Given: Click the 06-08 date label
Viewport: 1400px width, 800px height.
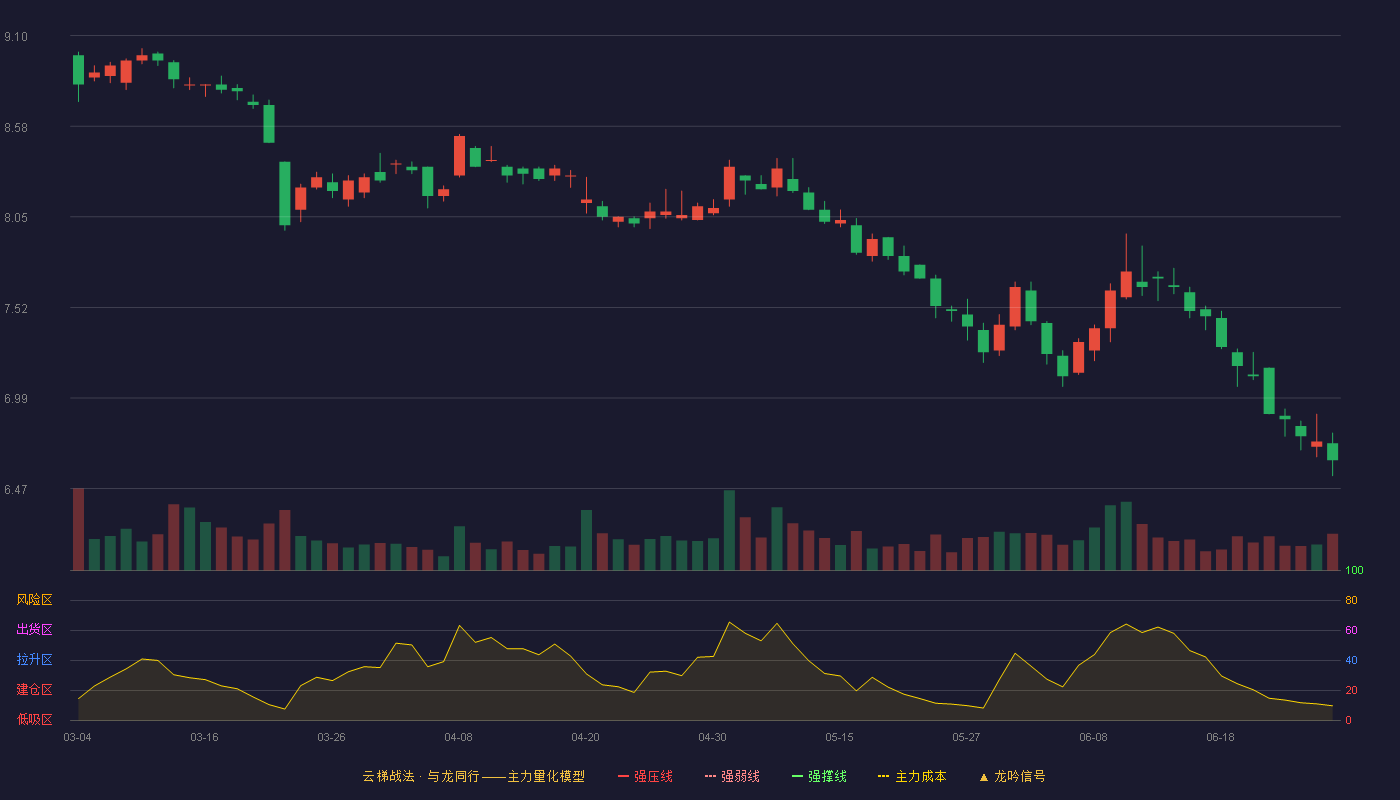Looking at the screenshot, I should pyautogui.click(x=1093, y=737).
